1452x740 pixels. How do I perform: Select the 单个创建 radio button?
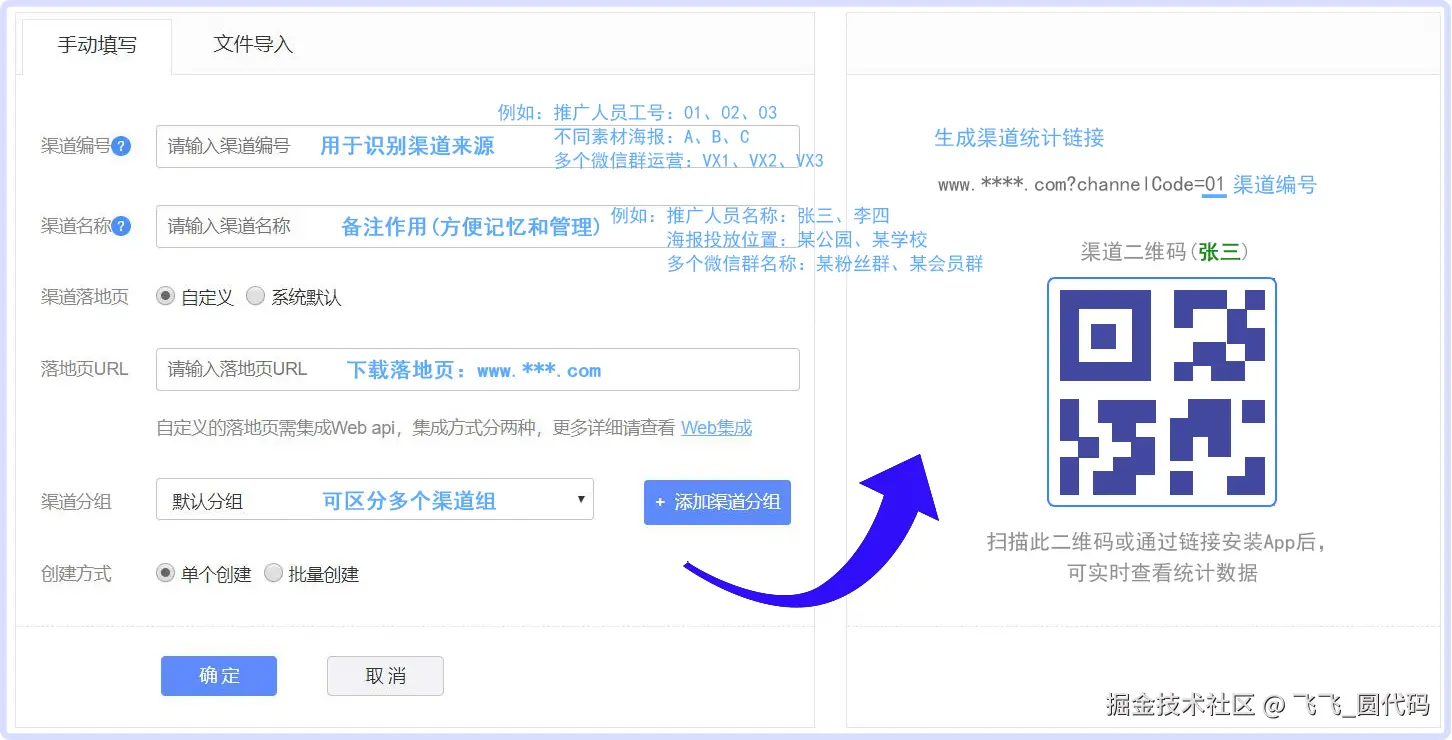(x=165, y=573)
